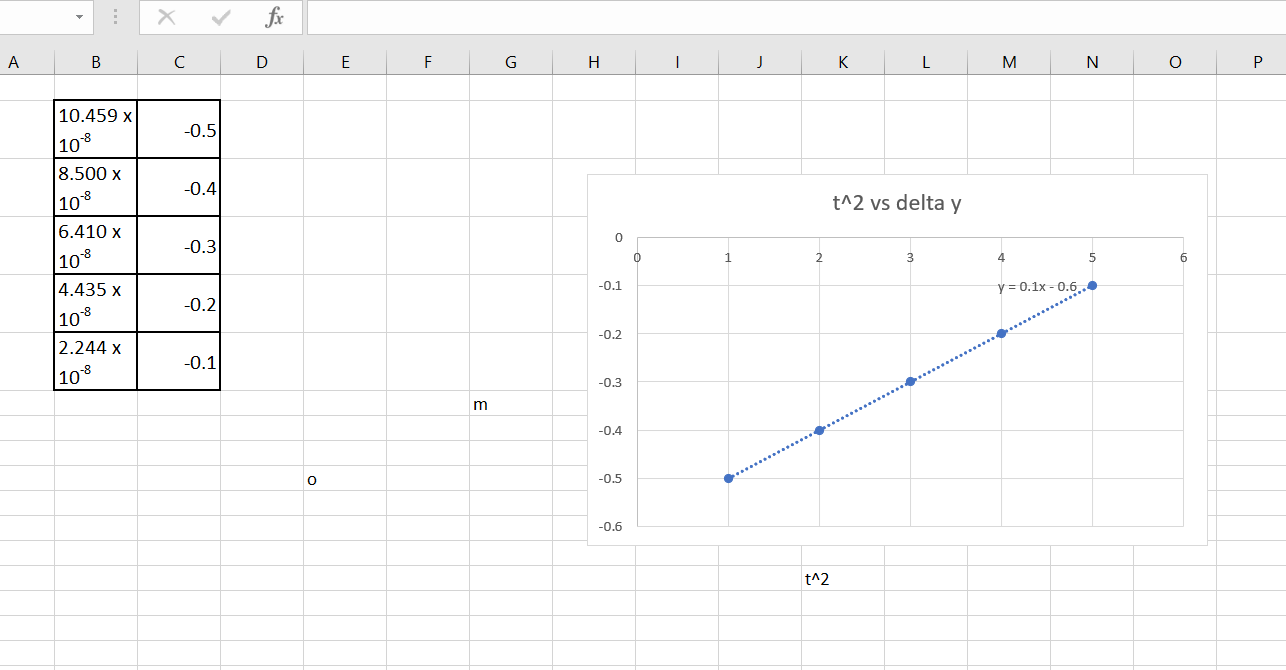Open the Name Box dropdown arrow
Viewport: 1286px width, 670px height.
coord(78,17)
